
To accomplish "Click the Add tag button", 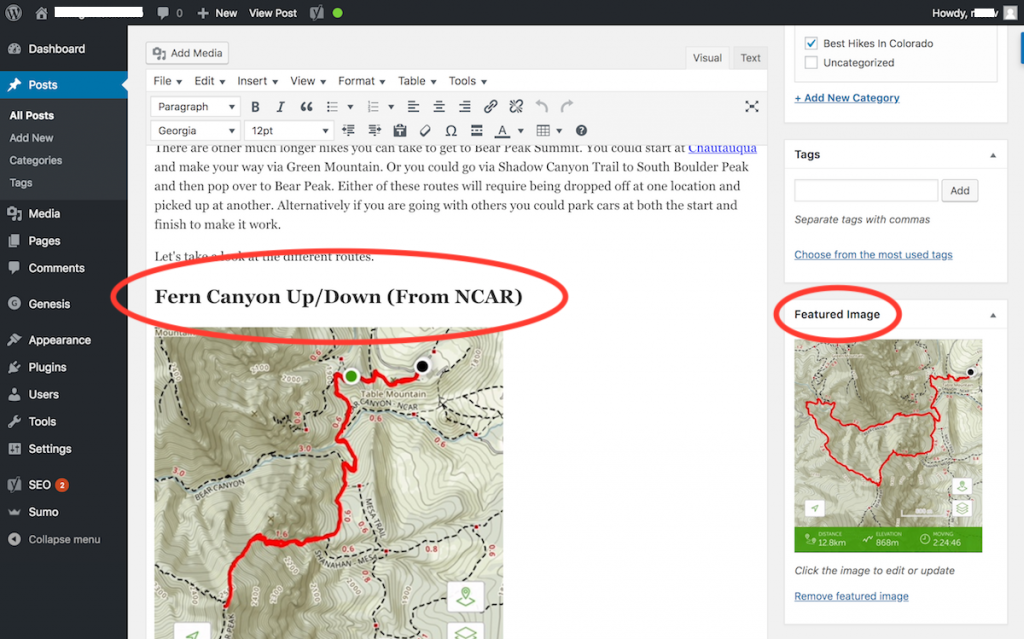I will [x=959, y=191].
